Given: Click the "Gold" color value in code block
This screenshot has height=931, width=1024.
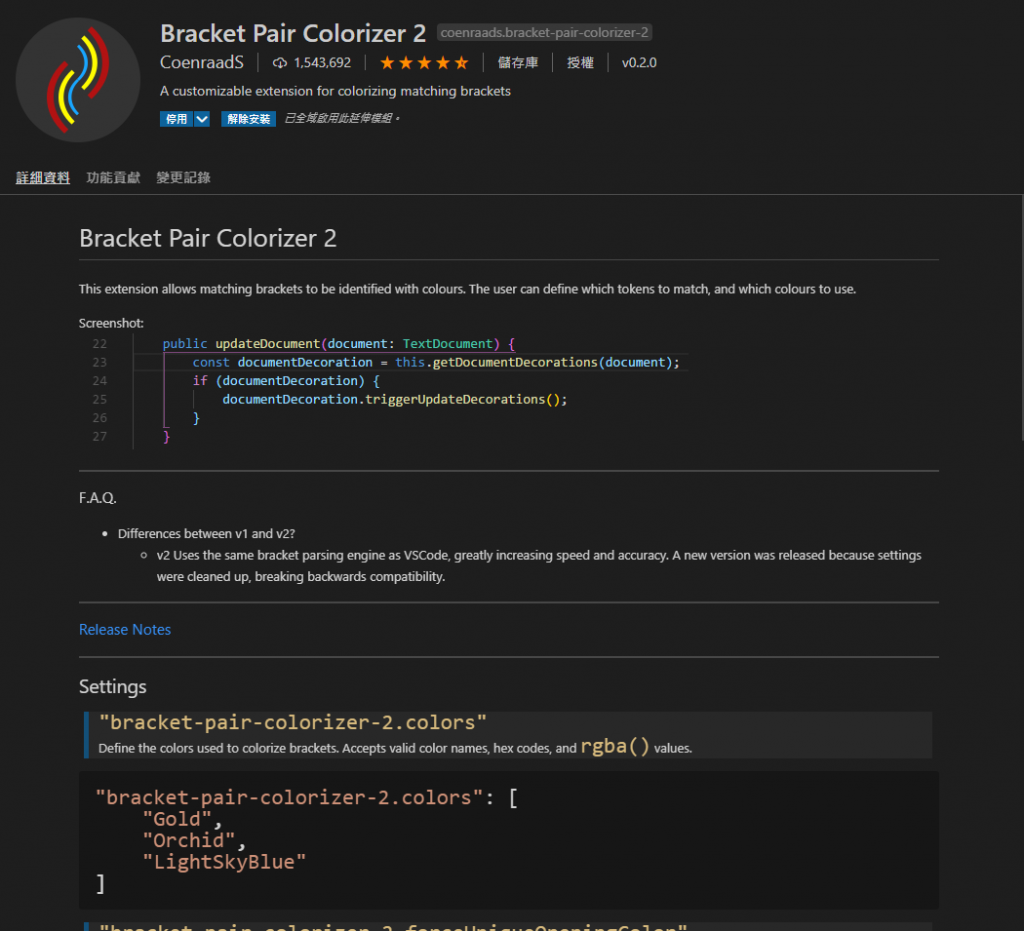Looking at the screenshot, I should pyautogui.click(x=177, y=819).
